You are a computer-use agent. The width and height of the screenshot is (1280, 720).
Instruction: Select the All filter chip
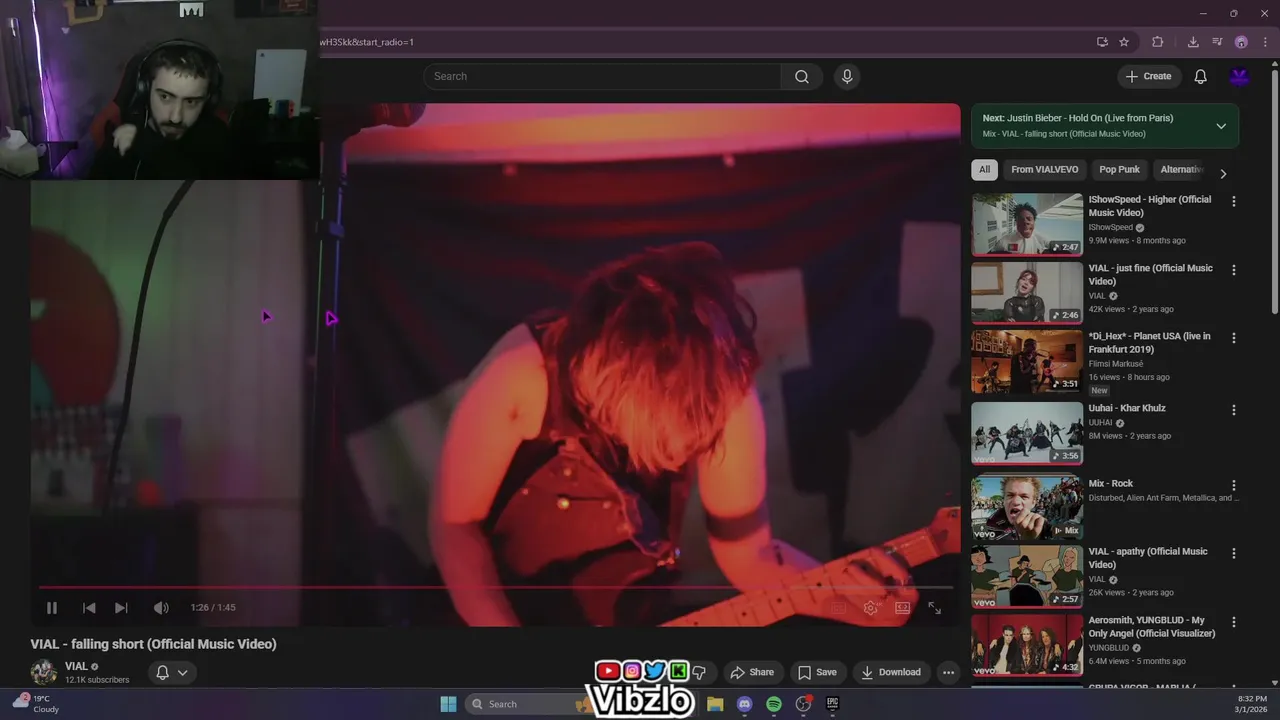click(984, 170)
